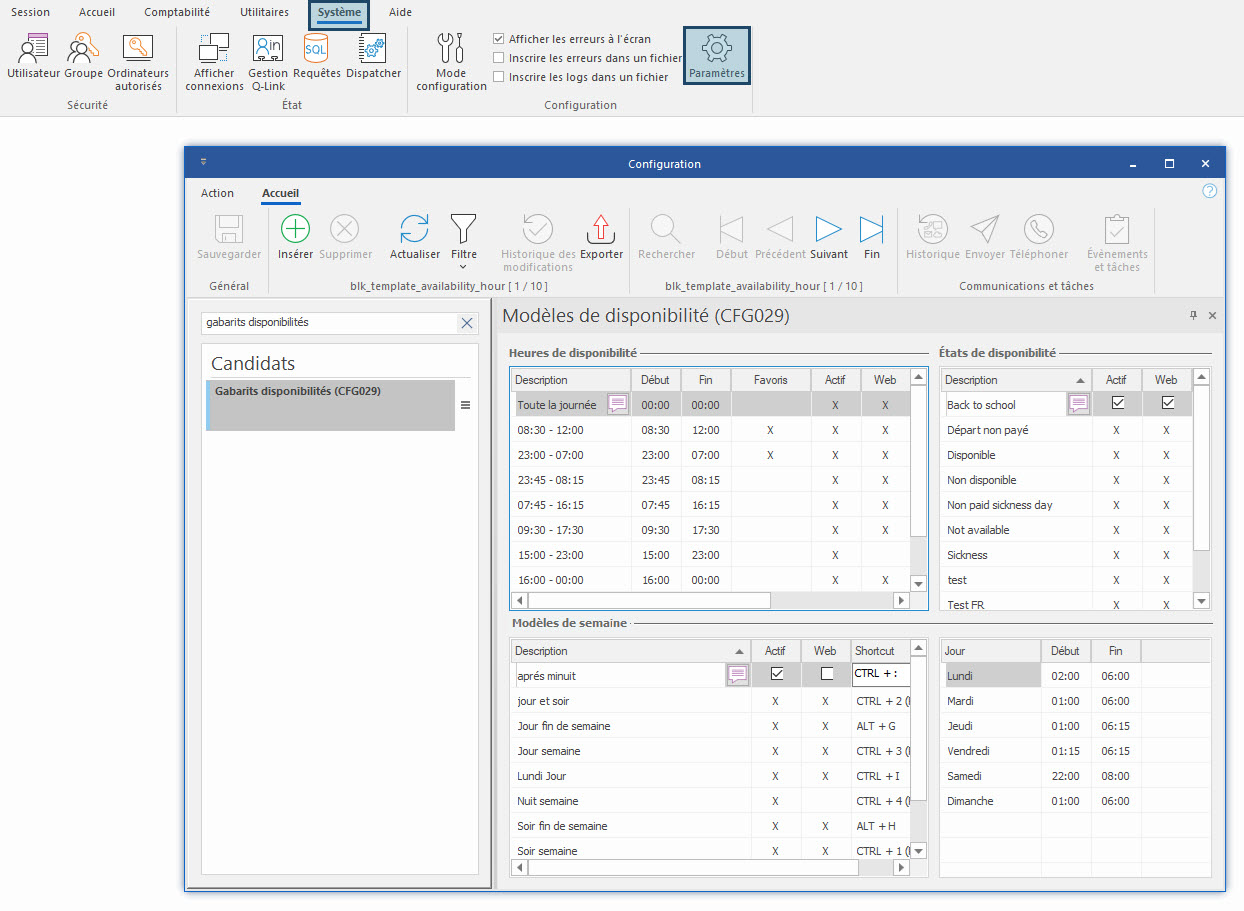
Task: Select the 'Jour fin de semaine' row
Action: [x=564, y=726]
